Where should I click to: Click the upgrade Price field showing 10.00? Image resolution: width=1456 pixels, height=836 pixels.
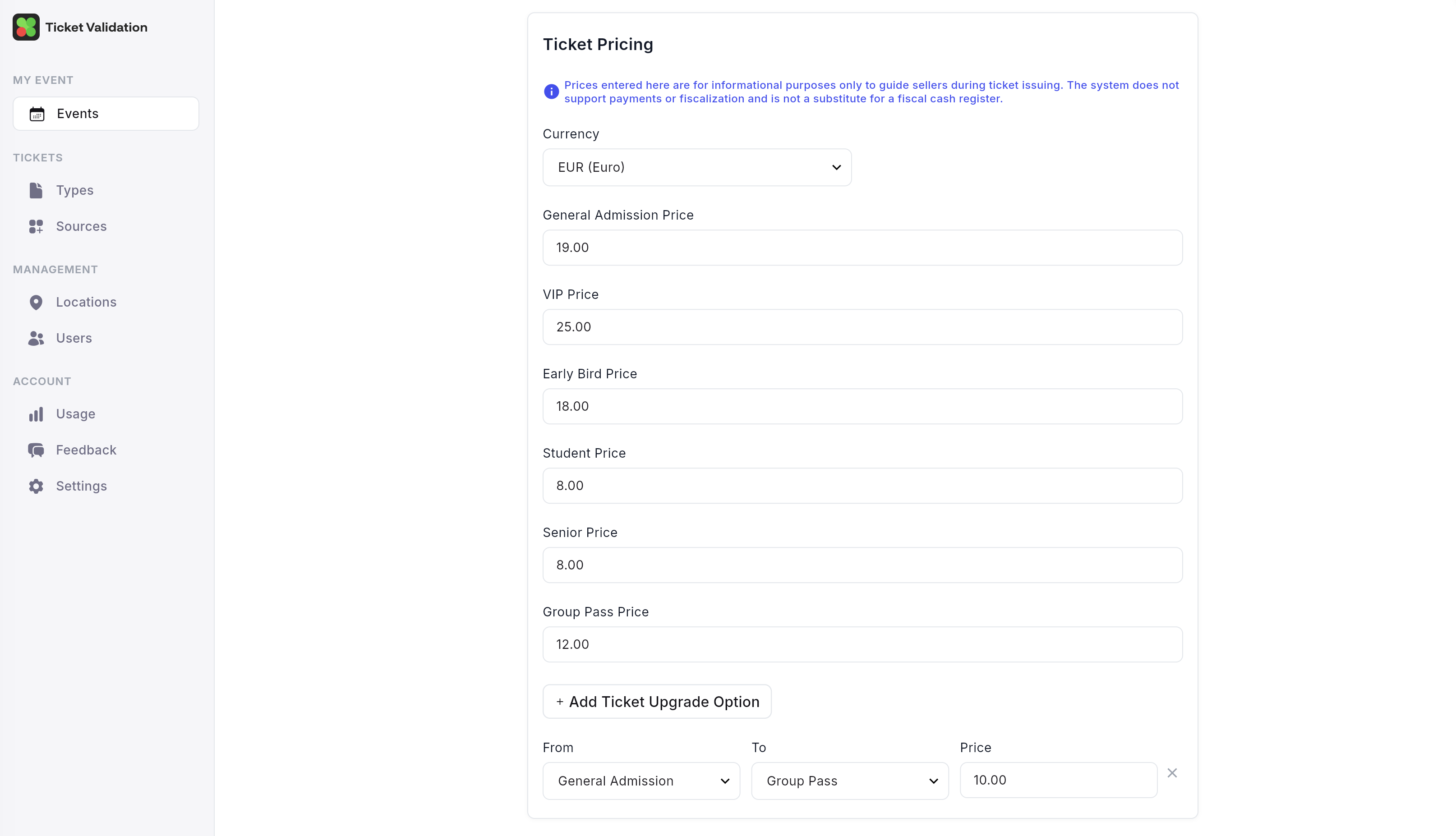pyautogui.click(x=1058, y=780)
